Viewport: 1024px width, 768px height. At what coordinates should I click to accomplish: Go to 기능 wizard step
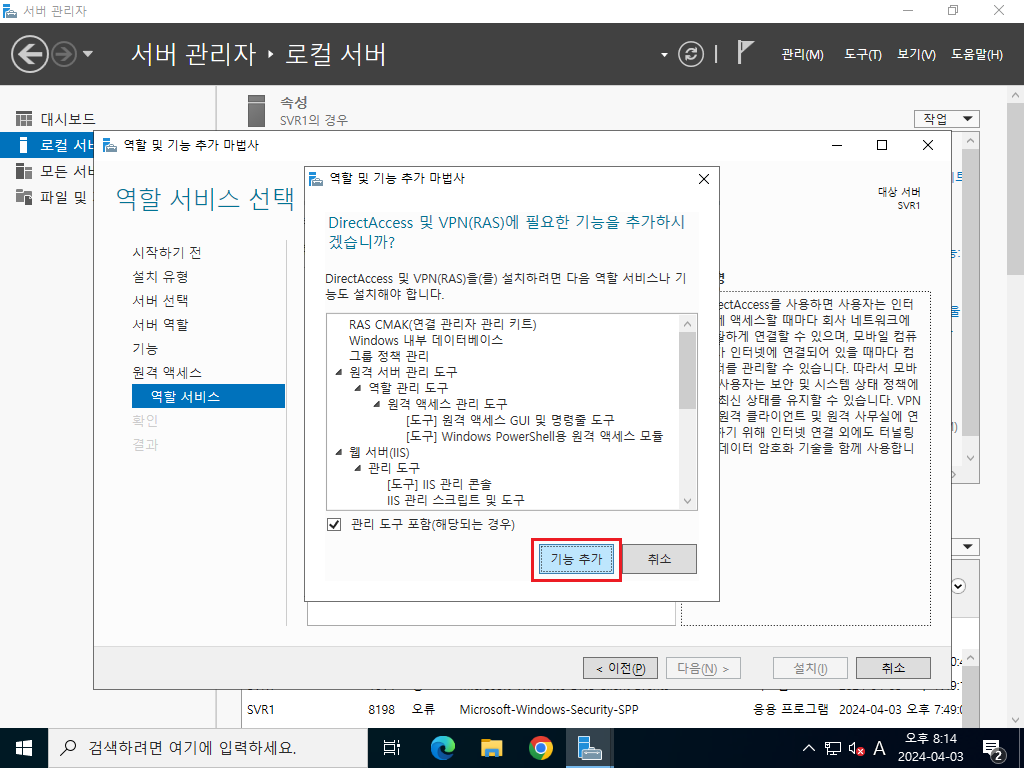pos(145,349)
